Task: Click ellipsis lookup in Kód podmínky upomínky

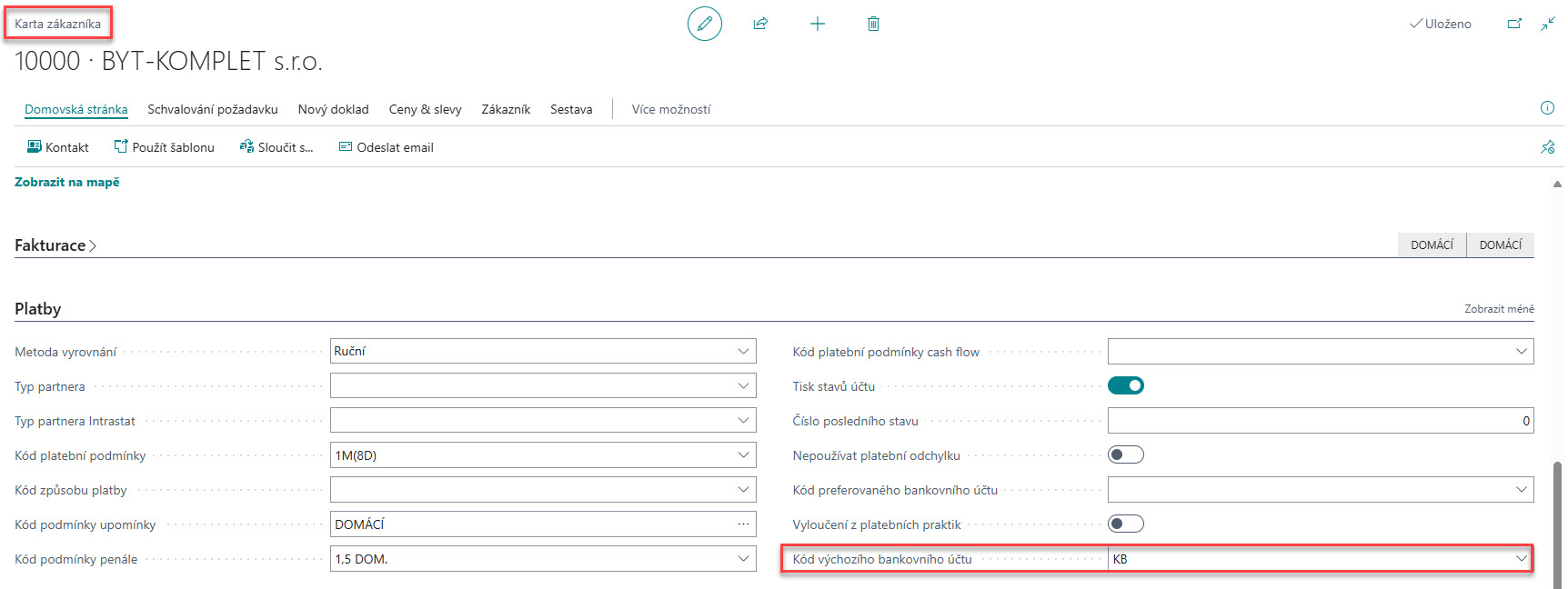Action: click(743, 524)
